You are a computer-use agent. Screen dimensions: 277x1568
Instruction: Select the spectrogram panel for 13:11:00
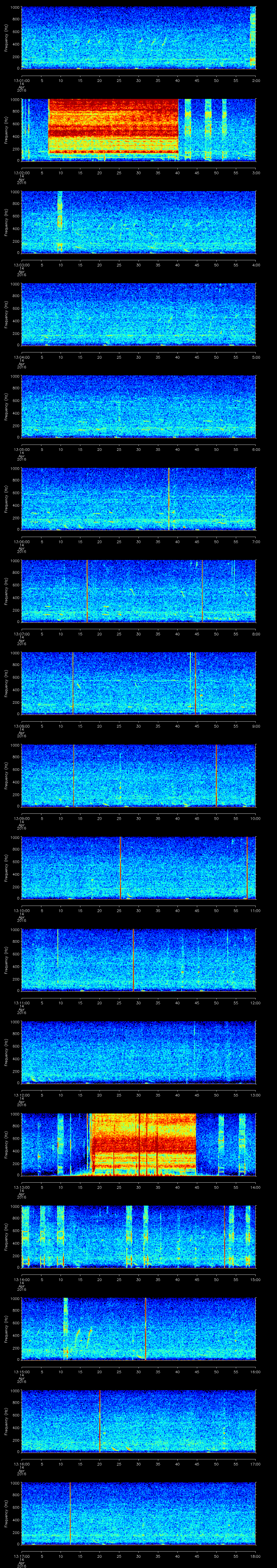tap(139, 959)
